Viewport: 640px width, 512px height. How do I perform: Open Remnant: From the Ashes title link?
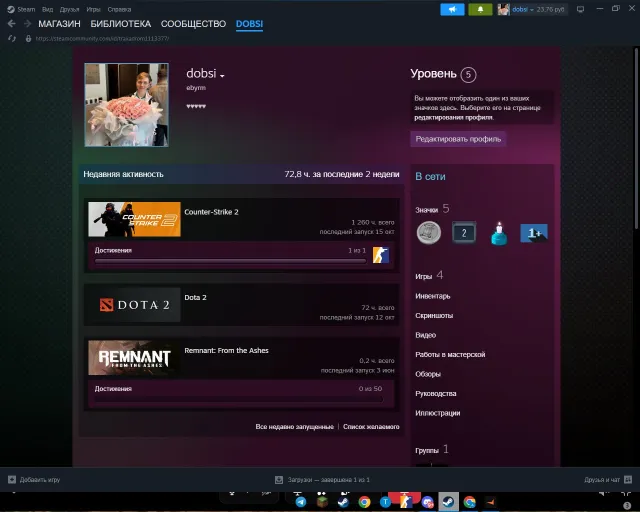tap(227, 351)
